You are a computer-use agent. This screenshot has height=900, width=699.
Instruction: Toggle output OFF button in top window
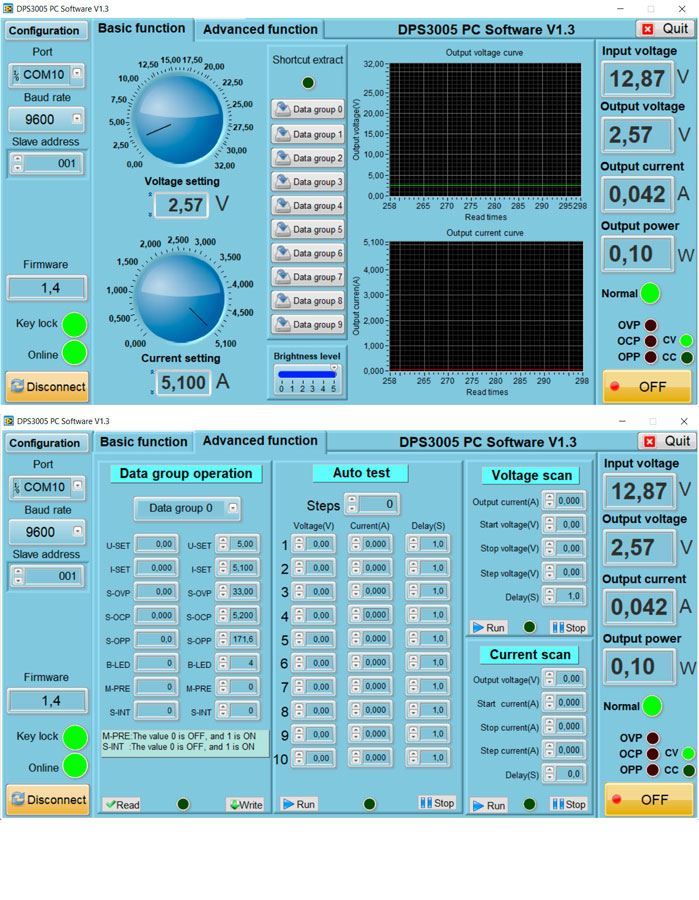point(647,386)
